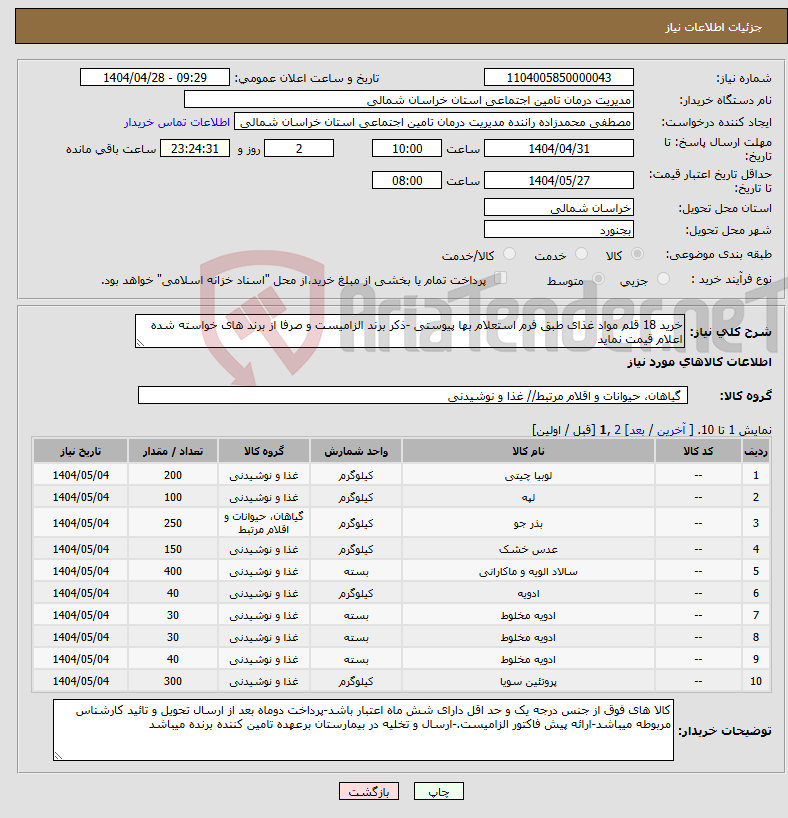Image resolution: width=788 pixels, height=818 pixels.
Task: Click the response deadline date 1404/04/31 field
Action: point(558,148)
